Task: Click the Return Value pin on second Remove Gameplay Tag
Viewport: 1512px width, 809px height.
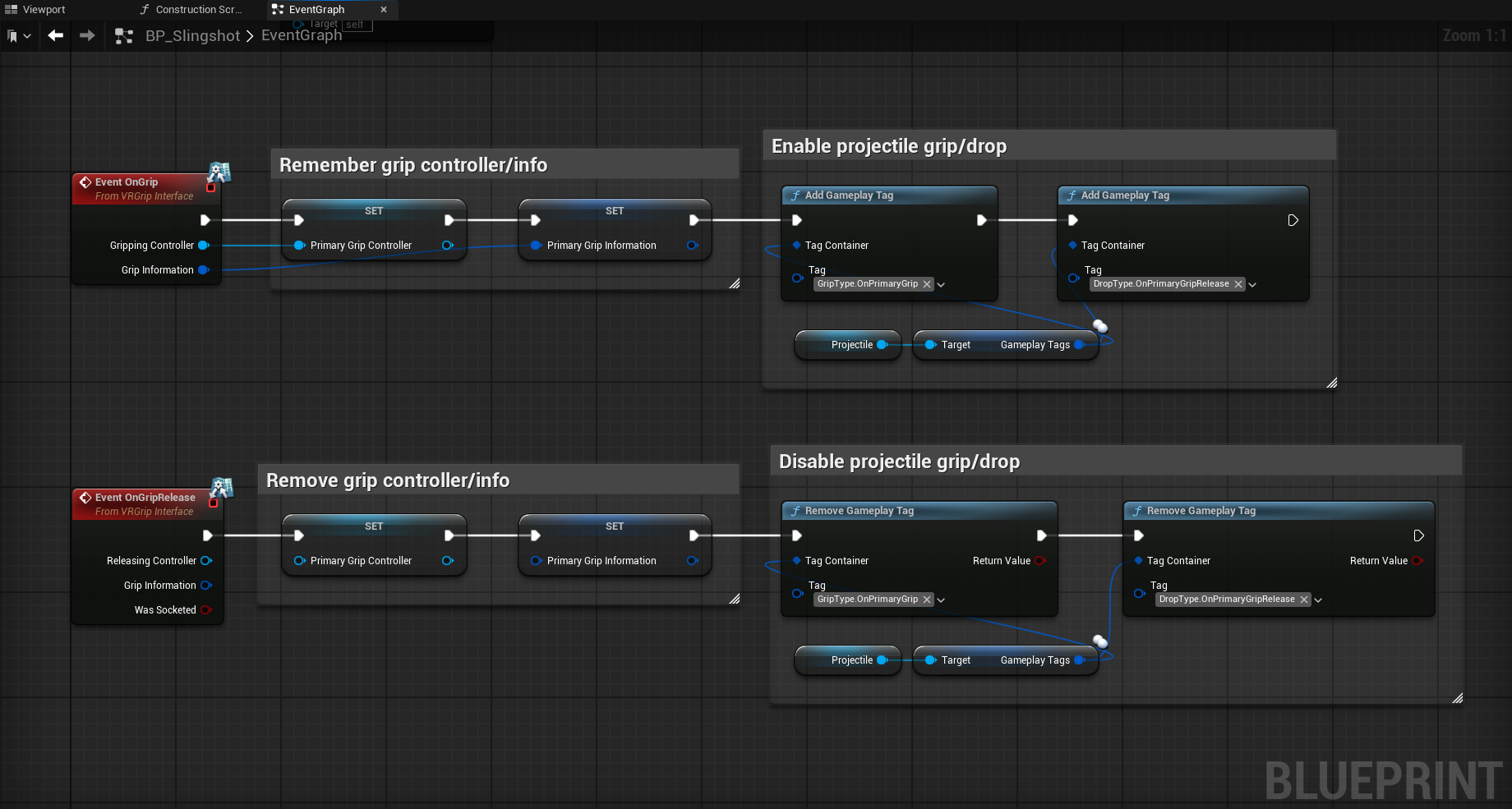Action: pyautogui.click(x=1417, y=561)
